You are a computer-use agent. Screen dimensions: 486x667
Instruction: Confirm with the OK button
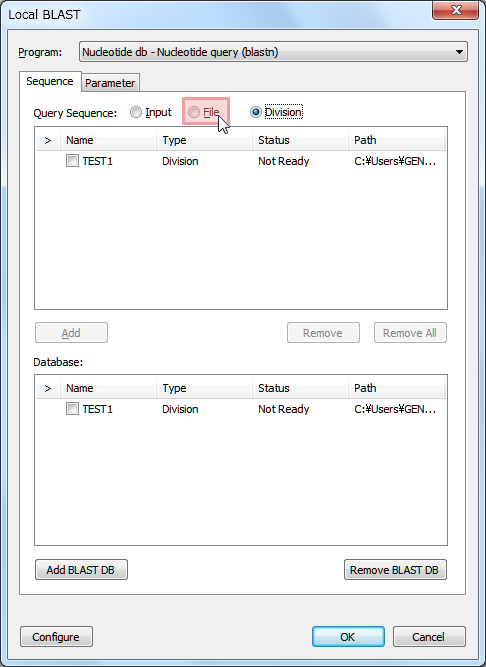click(x=348, y=637)
